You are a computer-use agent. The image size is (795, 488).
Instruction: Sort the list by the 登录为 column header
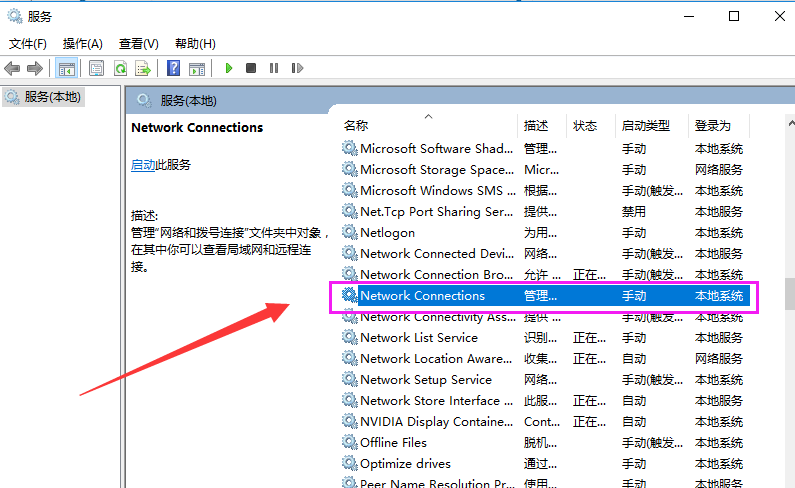click(718, 125)
